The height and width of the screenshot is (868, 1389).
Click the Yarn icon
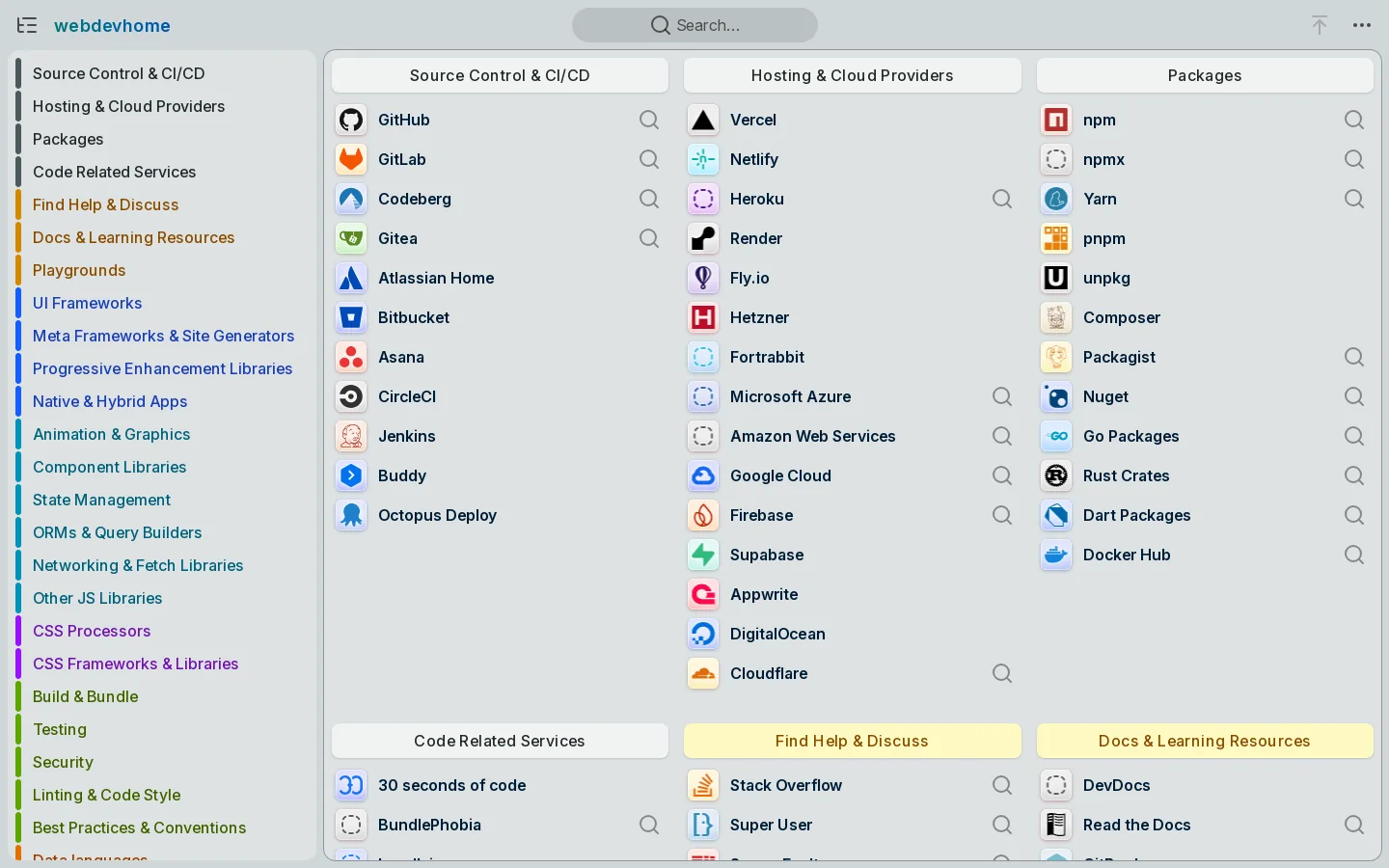(1056, 199)
